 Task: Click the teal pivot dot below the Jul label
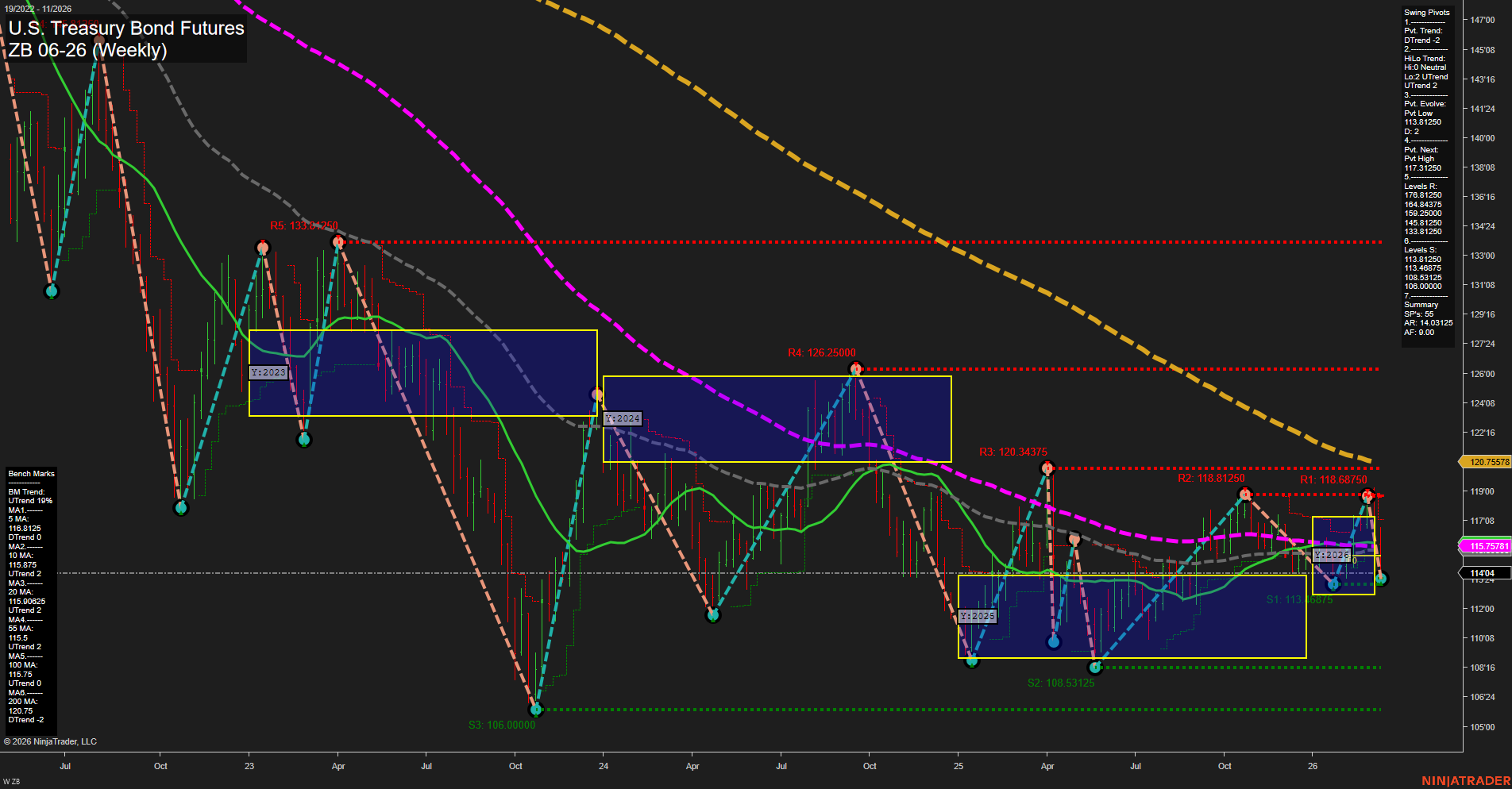51,291
